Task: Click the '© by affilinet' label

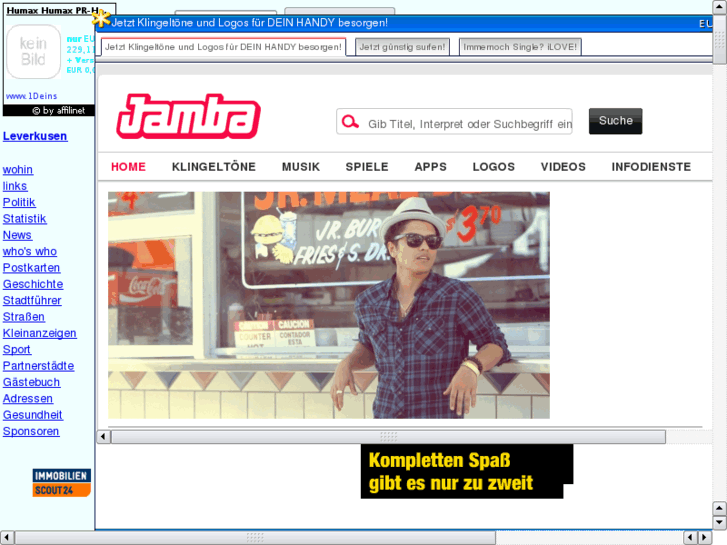Action: tap(58, 110)
